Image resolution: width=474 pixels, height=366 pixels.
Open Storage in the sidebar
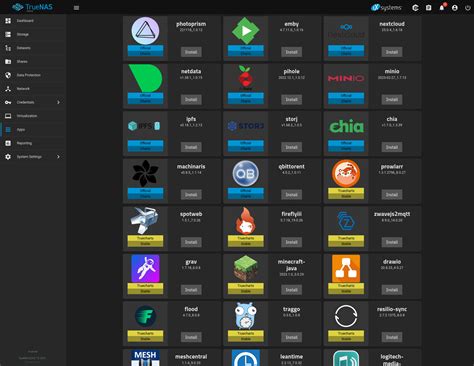click(x=33, y=34)
